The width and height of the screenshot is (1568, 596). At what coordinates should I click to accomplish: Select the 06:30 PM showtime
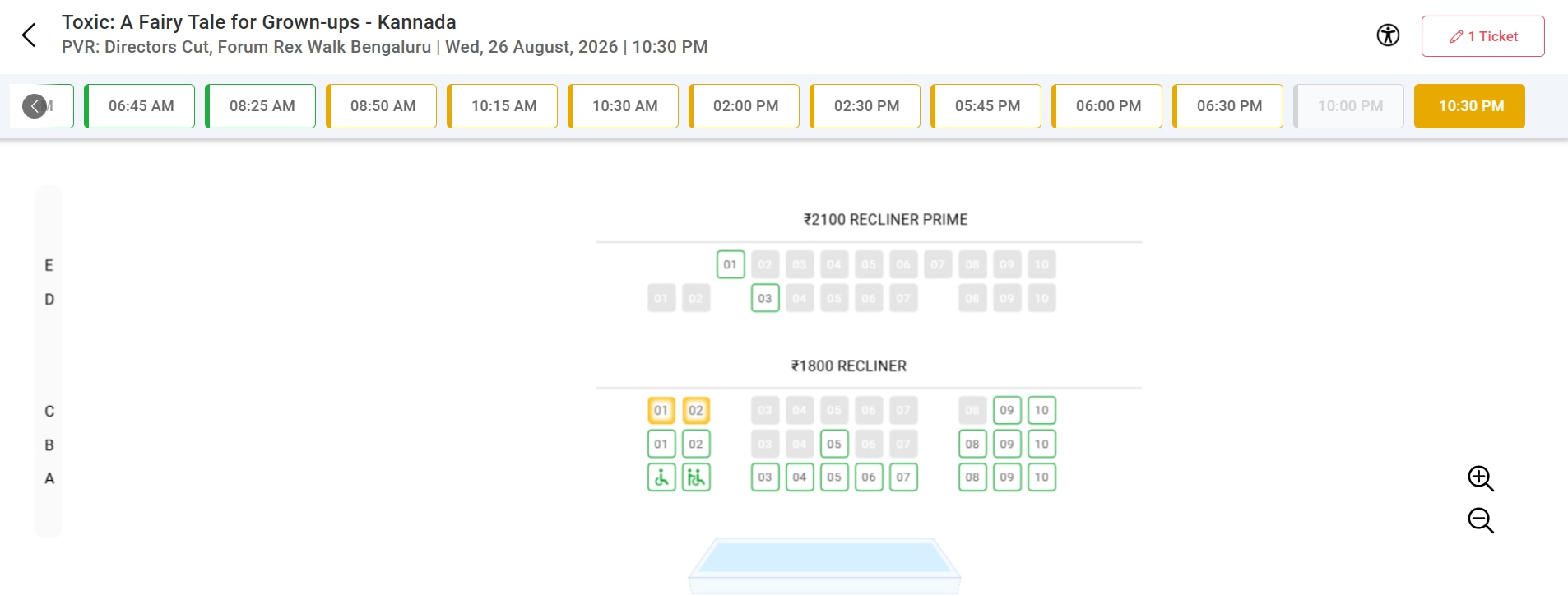1228,106
